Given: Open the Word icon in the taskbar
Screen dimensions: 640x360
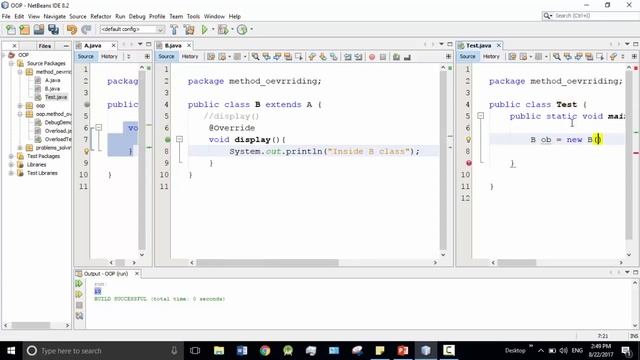Looking at the screenshot, I should (242, 350).
